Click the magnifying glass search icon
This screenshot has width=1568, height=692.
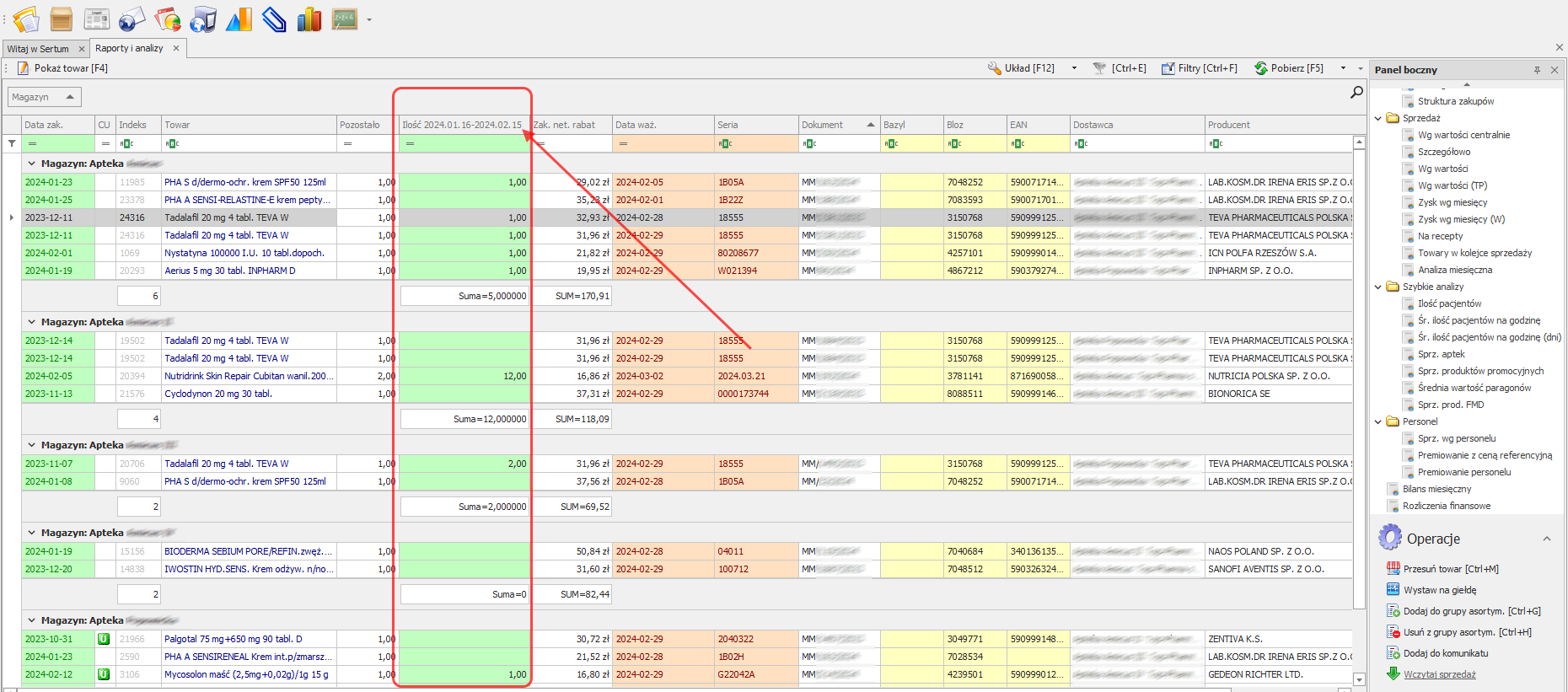click(x=1356, y=92)
